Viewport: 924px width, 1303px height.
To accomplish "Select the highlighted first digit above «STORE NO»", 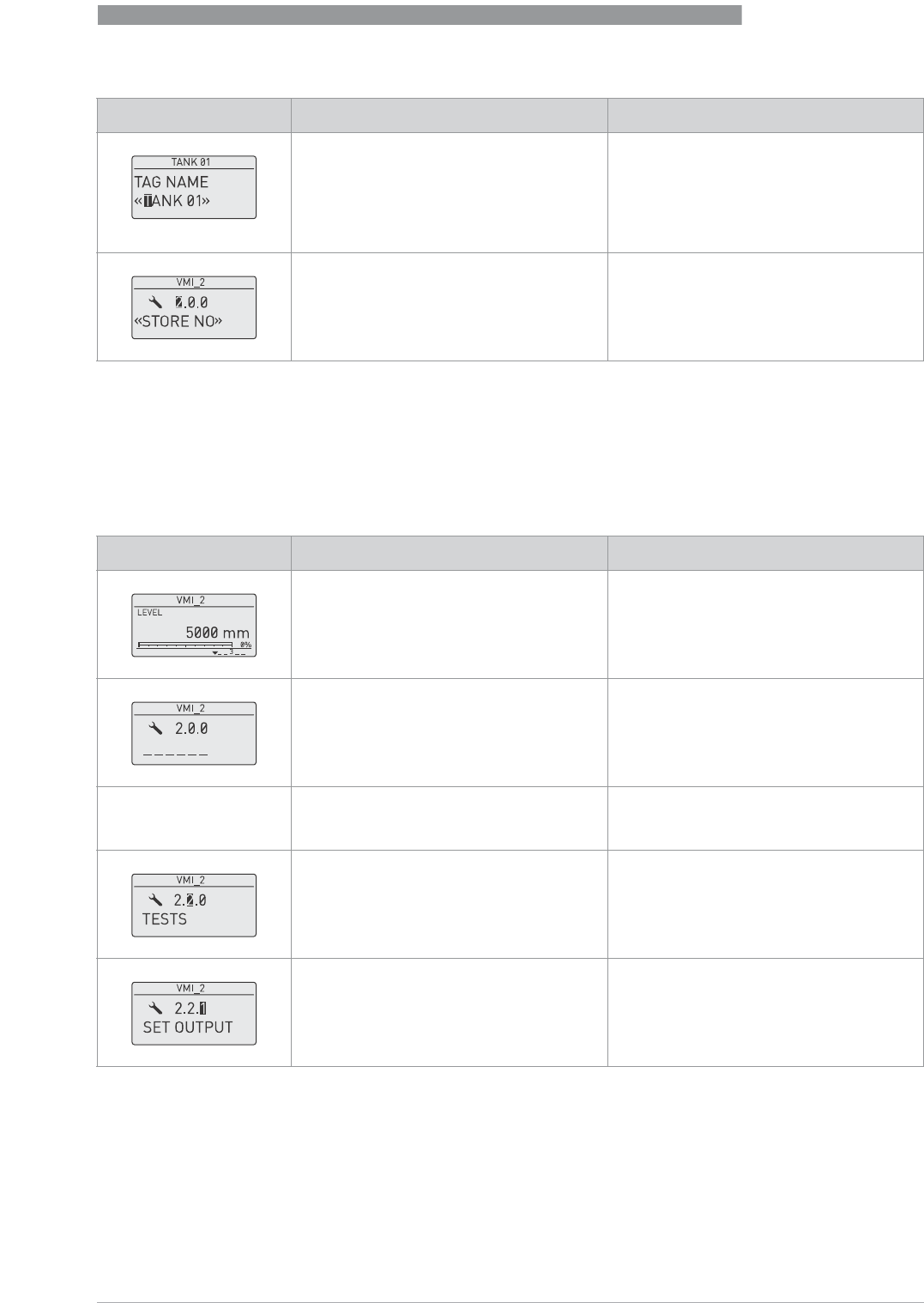I will [x=179, y=302].
